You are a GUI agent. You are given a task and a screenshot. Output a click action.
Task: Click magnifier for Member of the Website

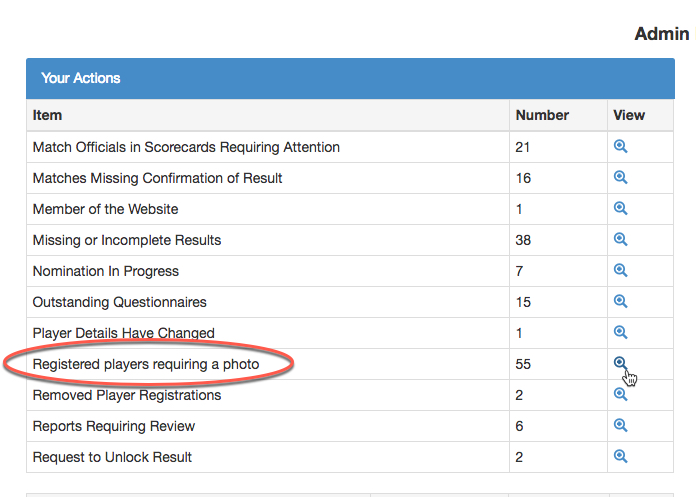620,209
